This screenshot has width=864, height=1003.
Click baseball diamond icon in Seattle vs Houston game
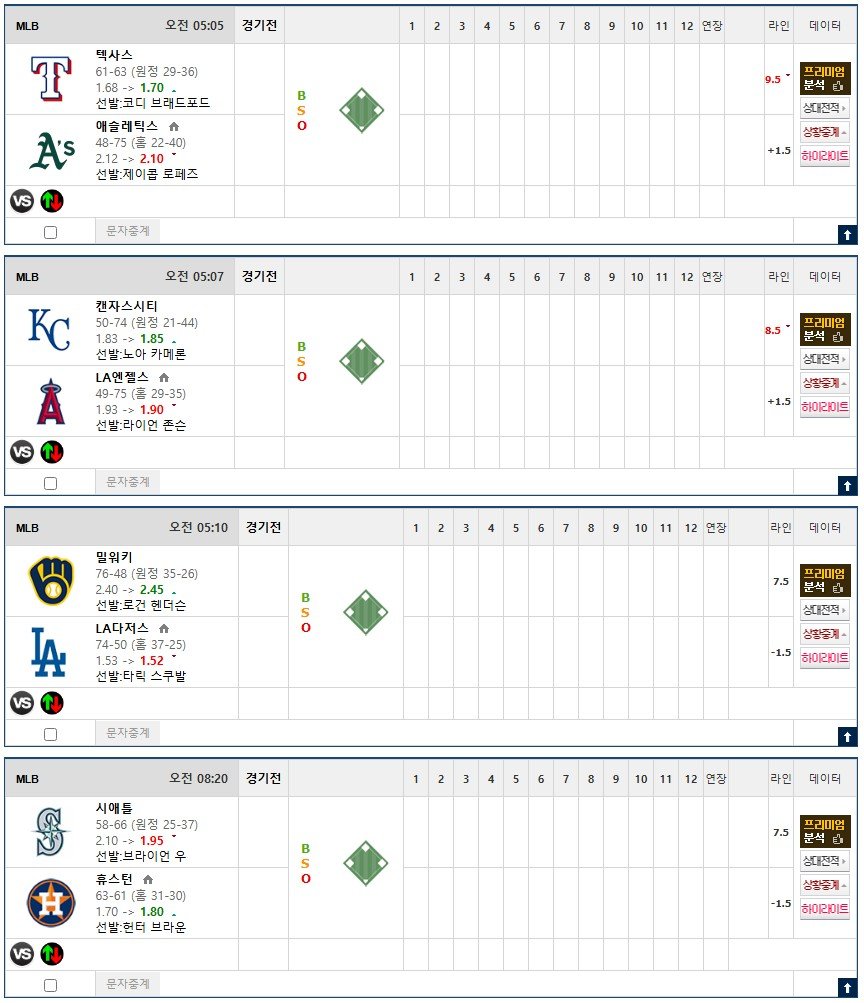pos(366,863)
